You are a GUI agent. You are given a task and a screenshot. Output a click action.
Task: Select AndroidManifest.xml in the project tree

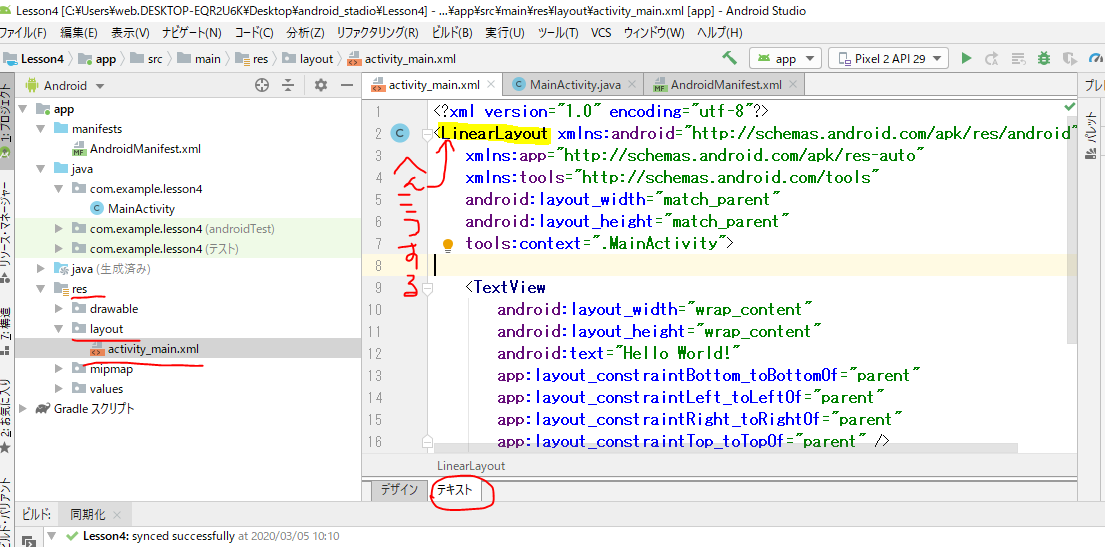145,149
